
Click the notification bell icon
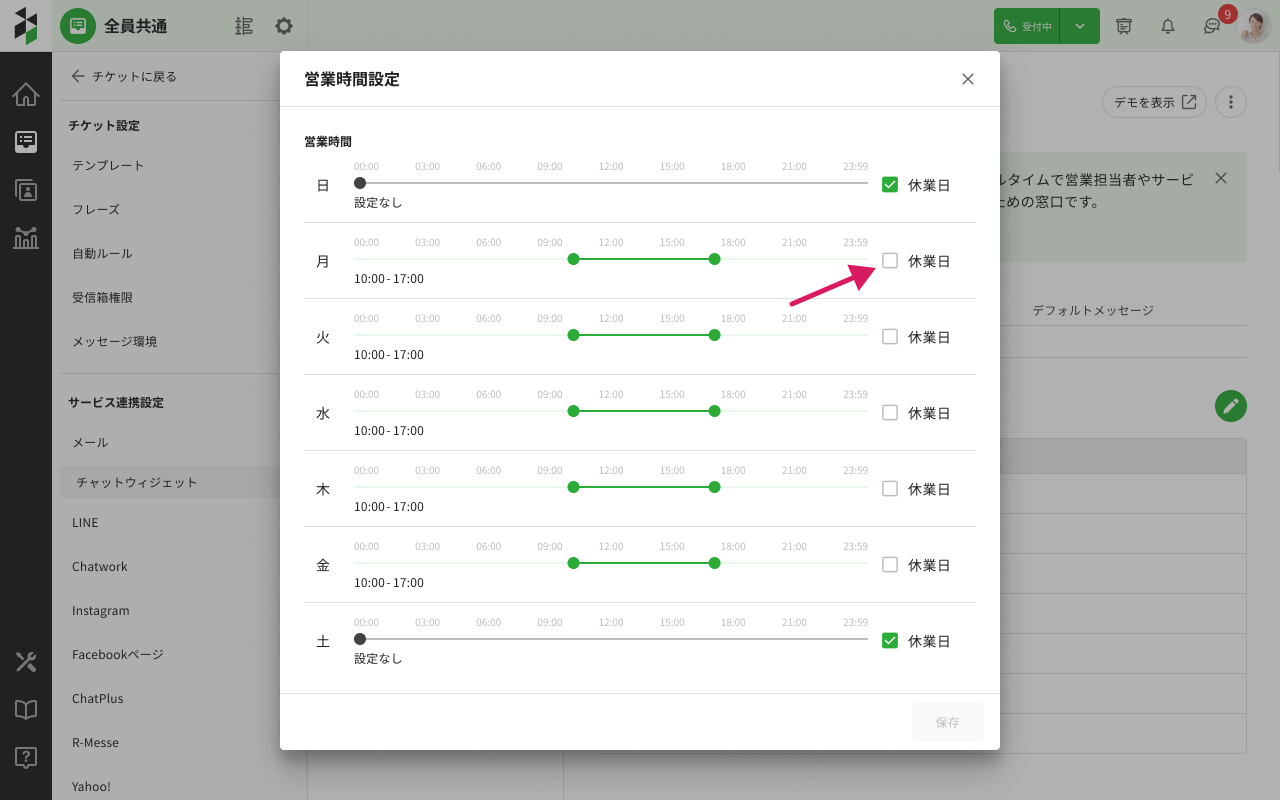[1167, 26]
